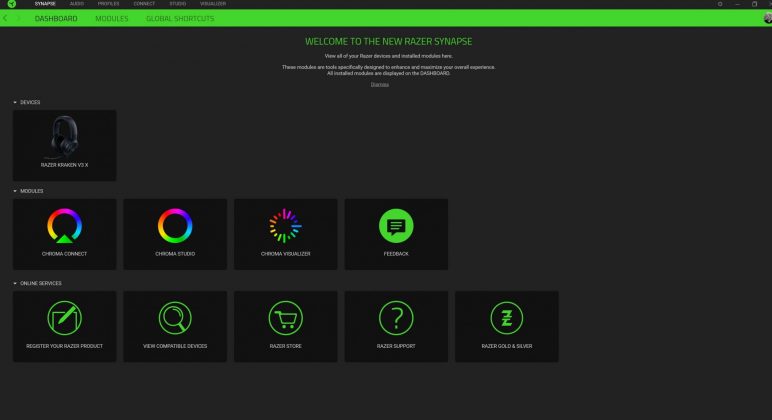Click the 'Razer Store' label
This screenshot has height=420, width=772.
pos(286,346)
